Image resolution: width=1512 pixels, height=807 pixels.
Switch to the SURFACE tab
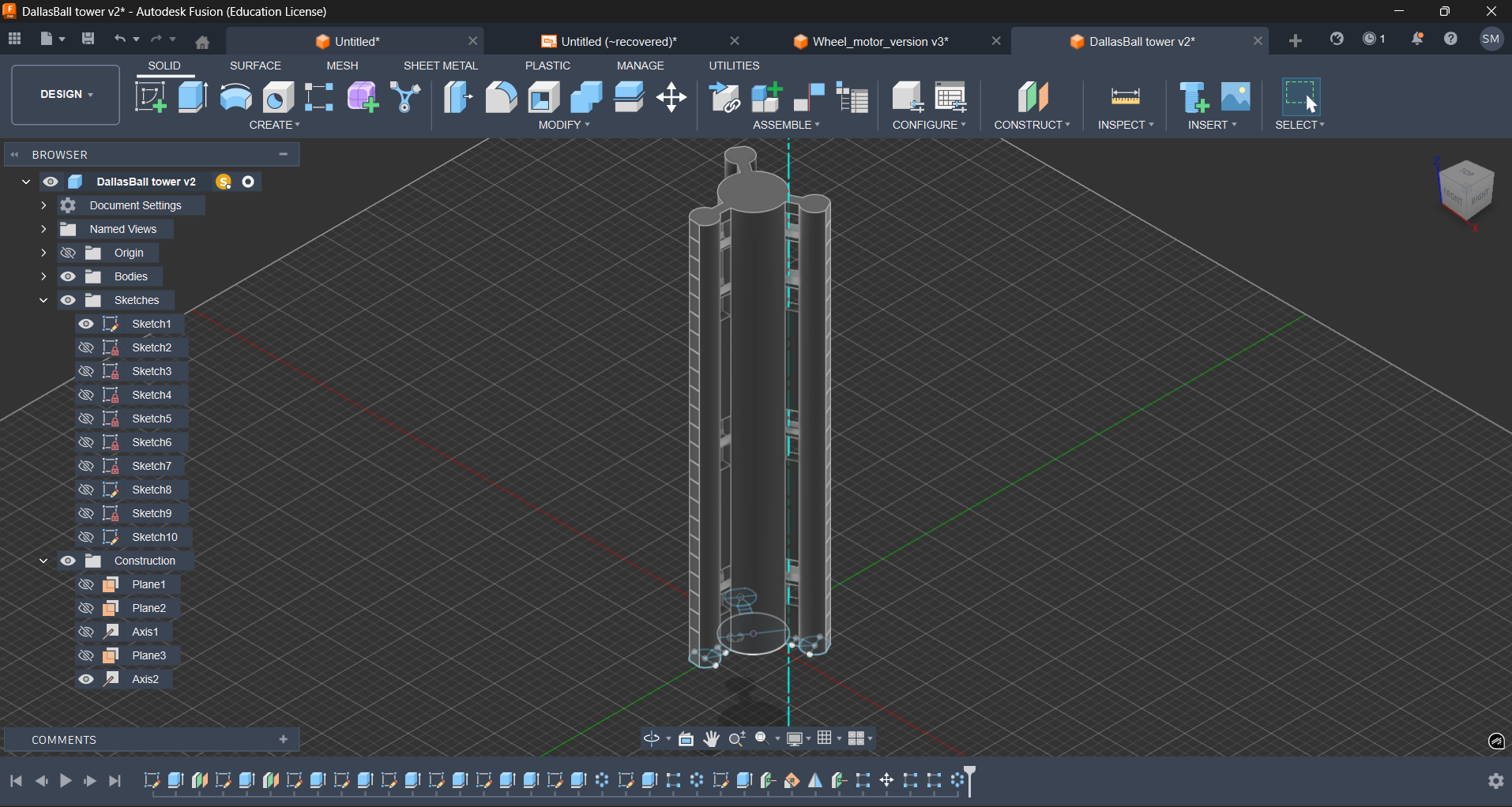[255, 66]
